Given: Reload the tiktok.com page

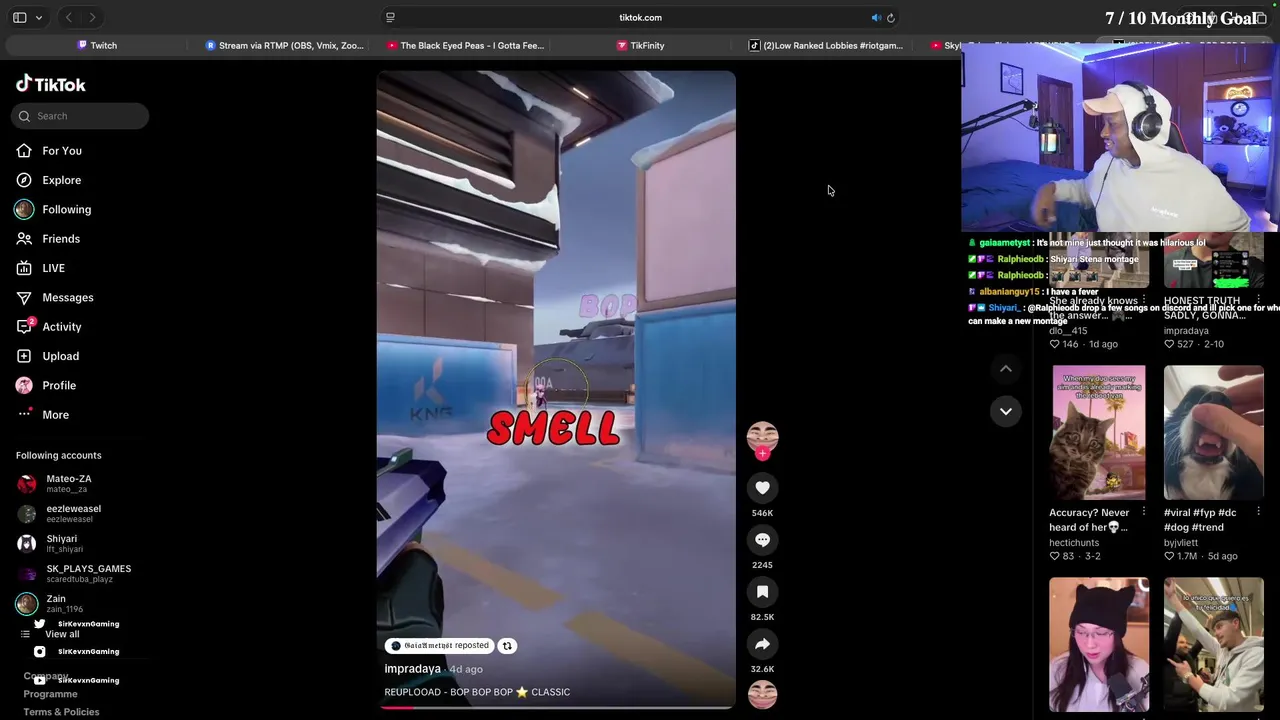Looking at the screenshot, I should [x=891, y=17].
